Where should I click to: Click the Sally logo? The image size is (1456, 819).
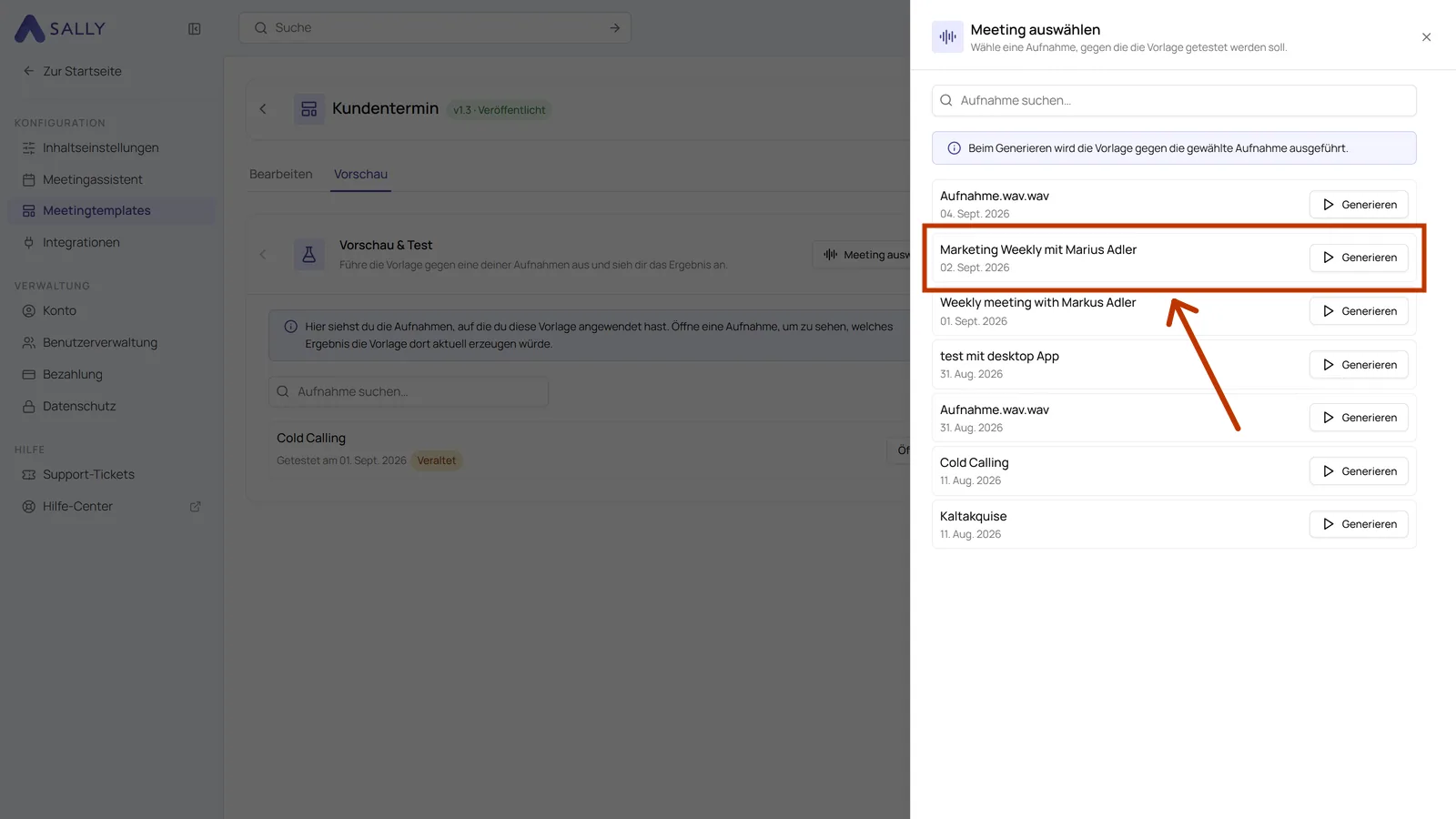click(60, 28)
